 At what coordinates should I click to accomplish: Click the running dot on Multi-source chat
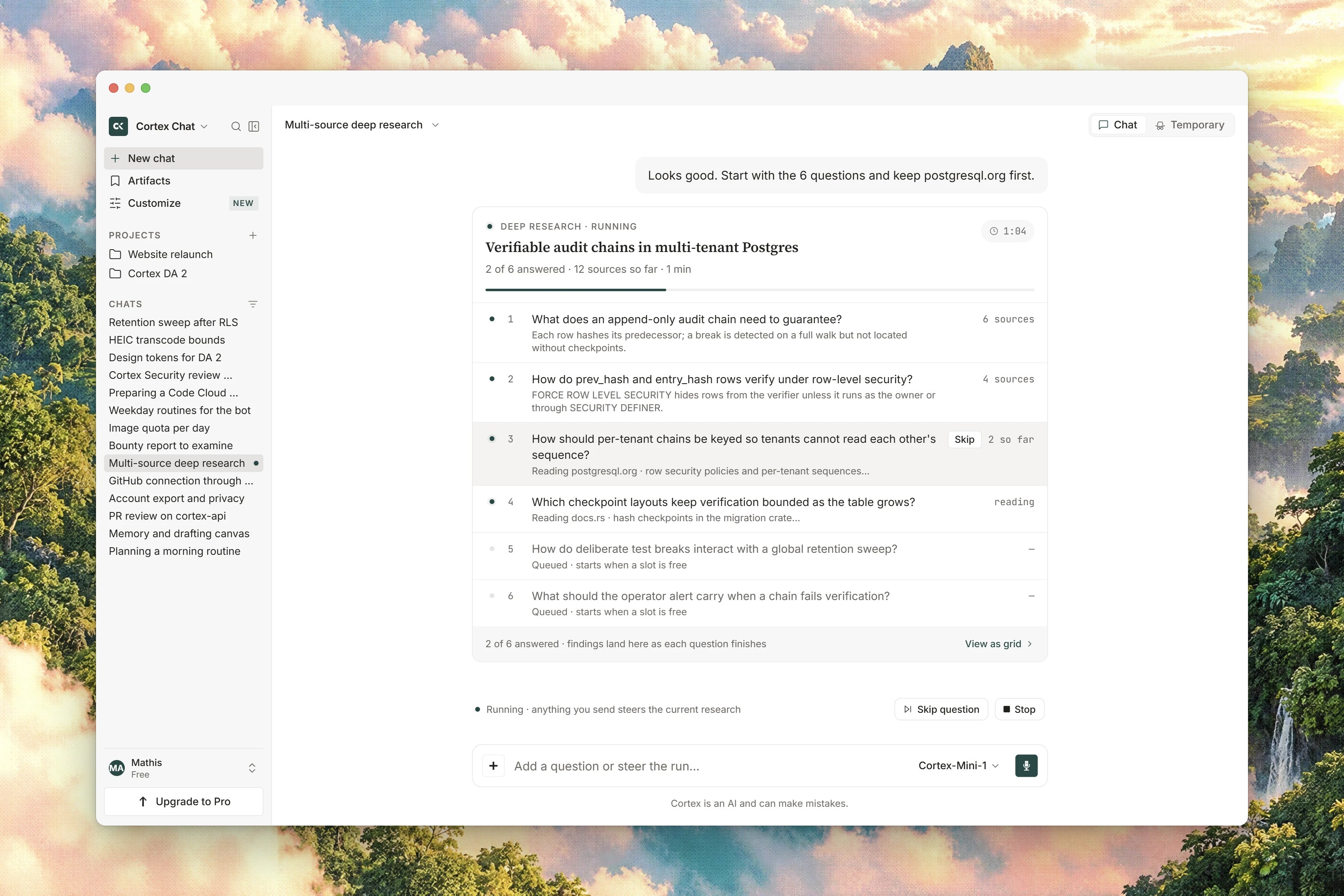[256, 464]
